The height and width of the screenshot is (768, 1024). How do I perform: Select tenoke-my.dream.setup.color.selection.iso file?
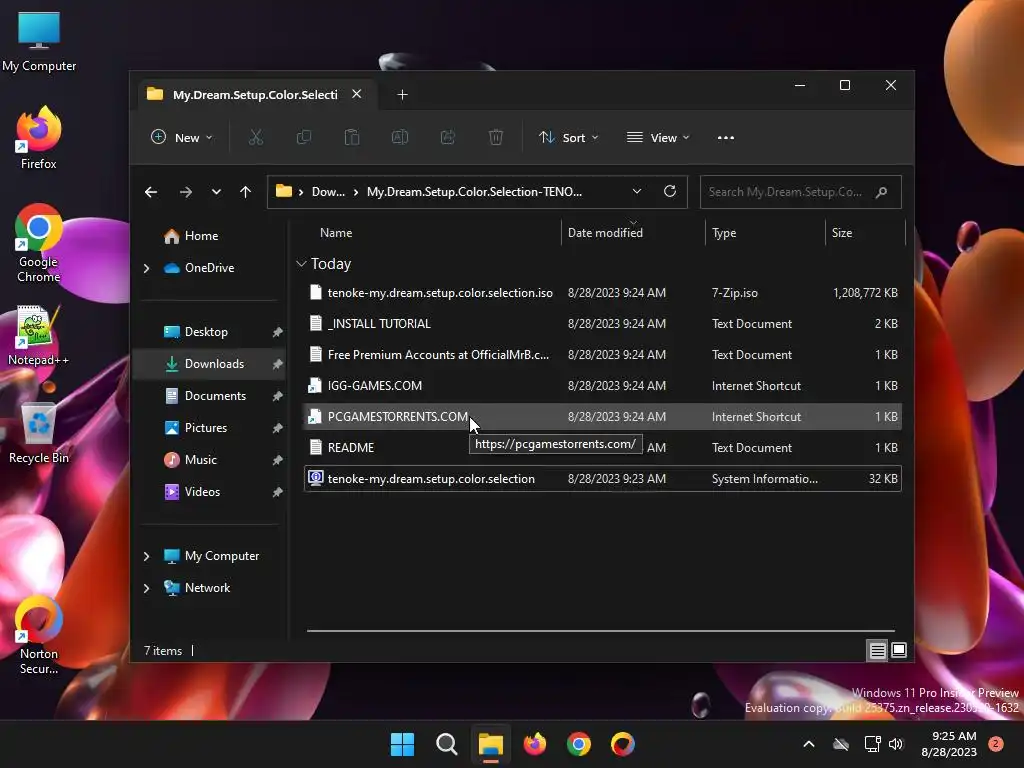[x=603, y=293]
